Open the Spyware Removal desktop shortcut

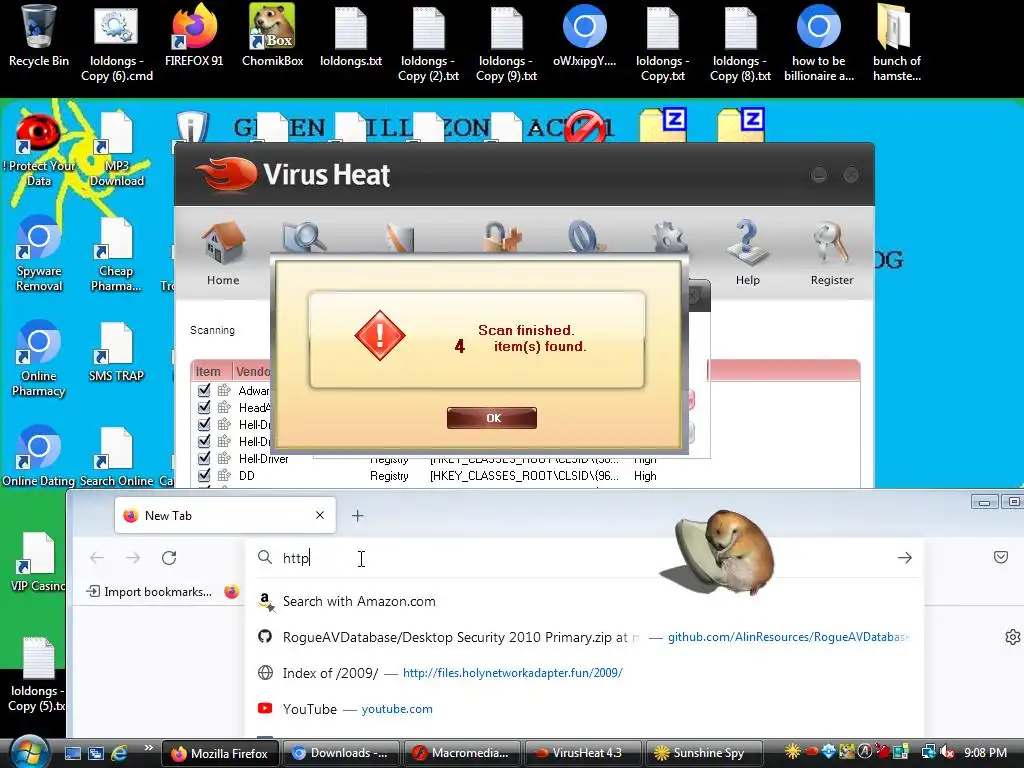click(39, 255)
